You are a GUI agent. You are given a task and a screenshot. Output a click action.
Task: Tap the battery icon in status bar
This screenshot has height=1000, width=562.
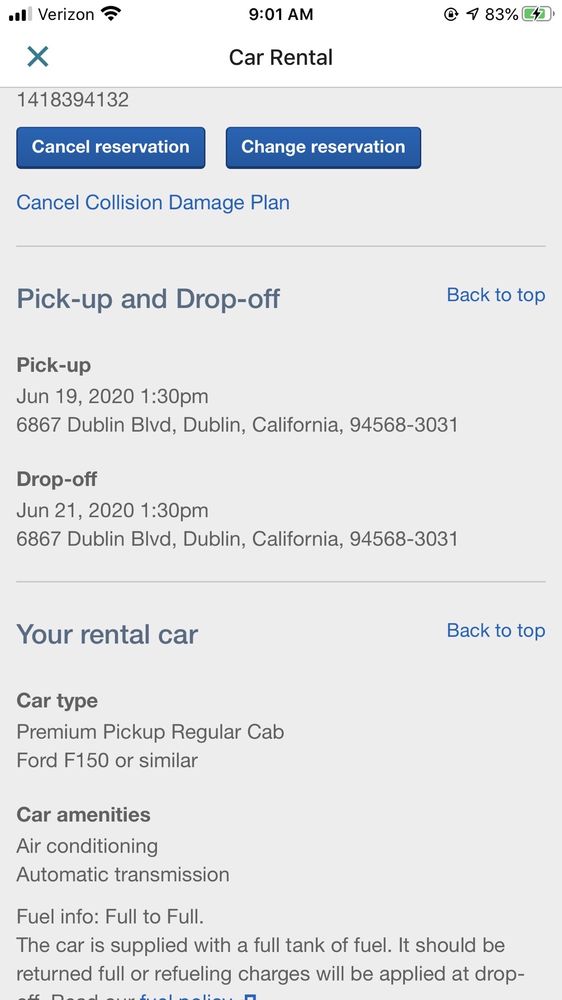[x=537, y=14]
